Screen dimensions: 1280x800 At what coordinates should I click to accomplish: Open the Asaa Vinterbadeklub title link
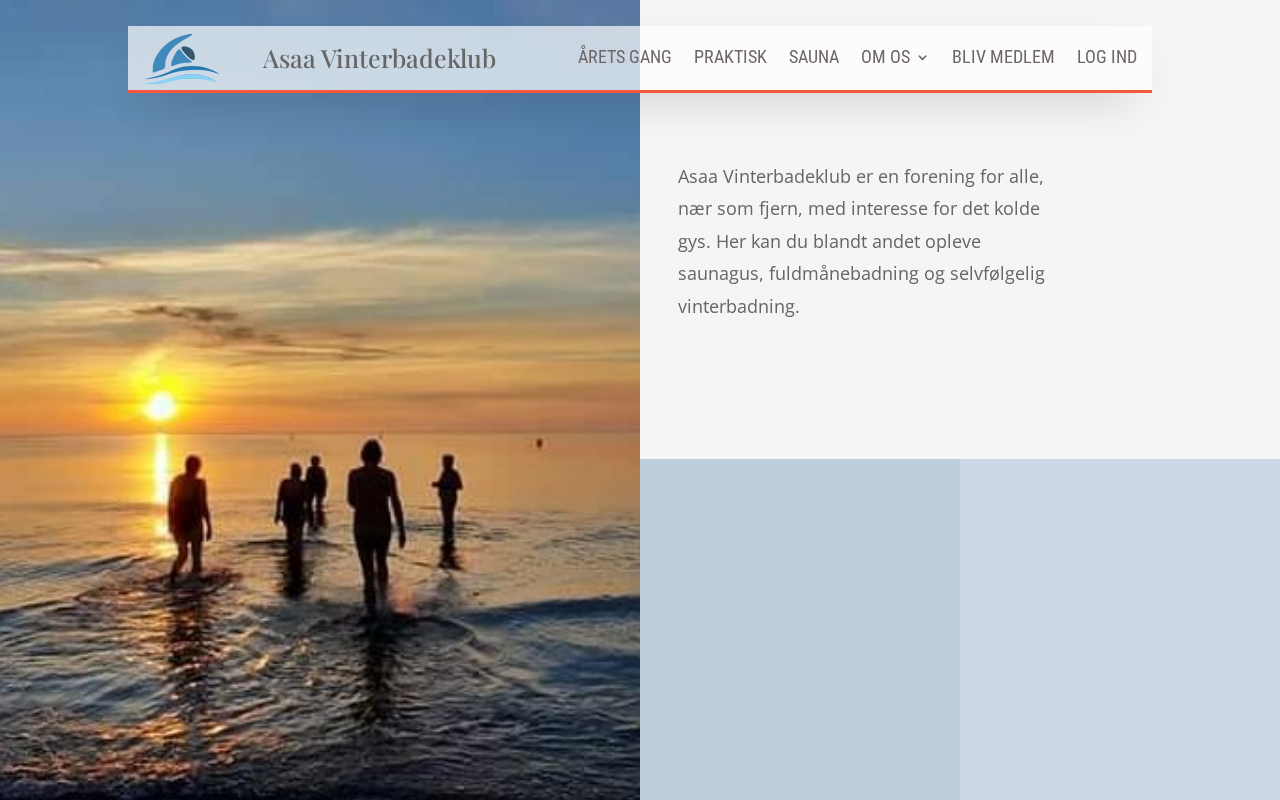[x=379, y=58]
